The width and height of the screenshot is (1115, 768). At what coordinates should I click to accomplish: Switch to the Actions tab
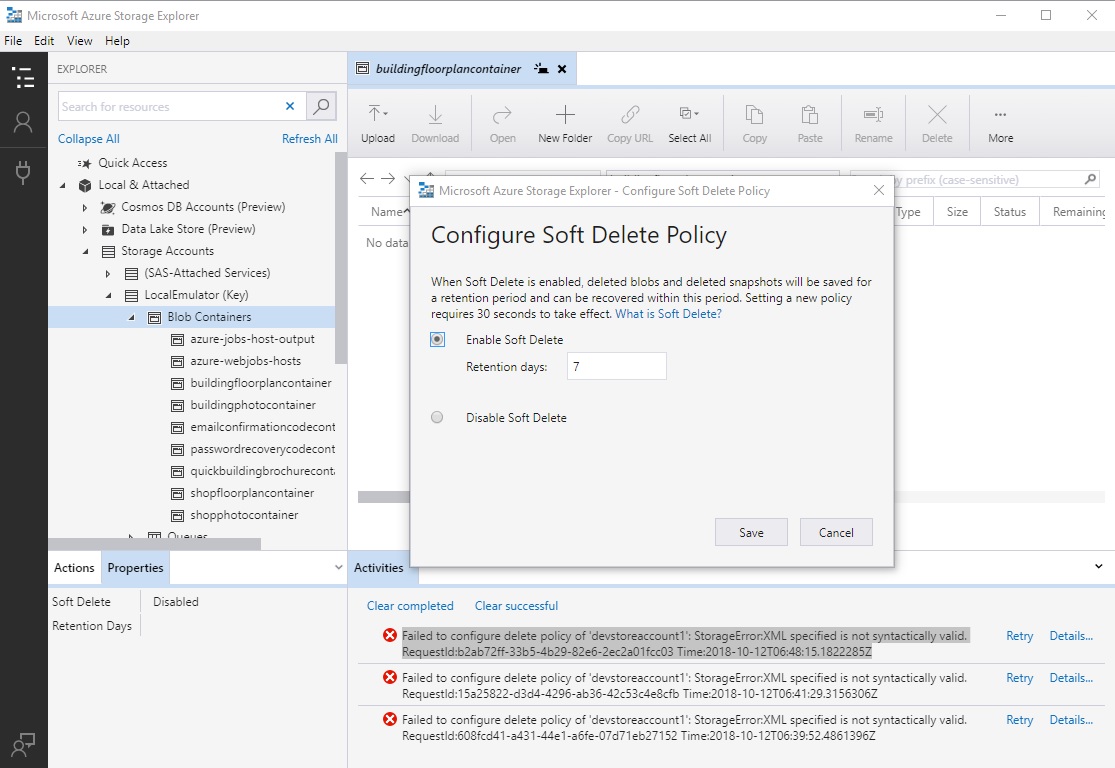[74, 567]
